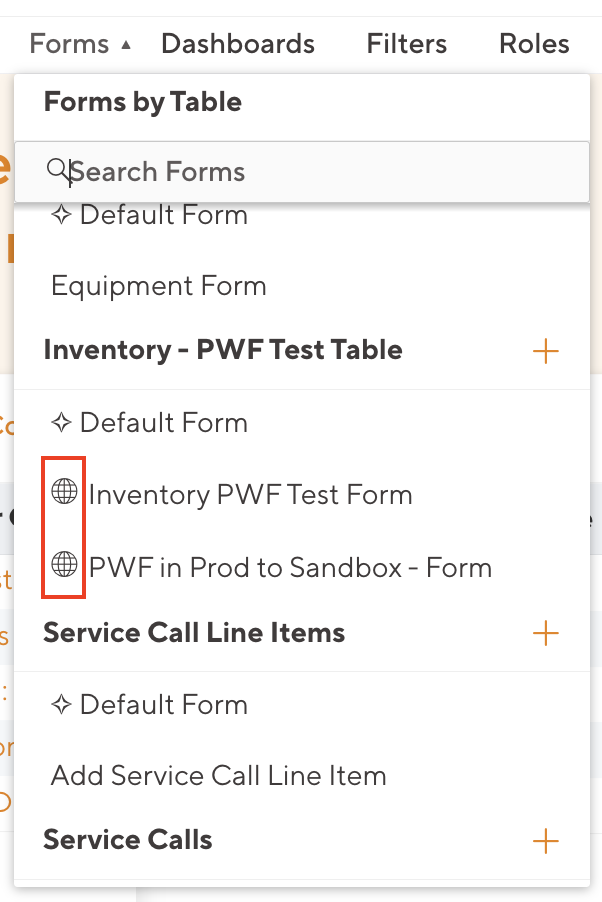Select the Inventory - PWF Test Table heading
The image size is (602, 902).
[223, 350]
